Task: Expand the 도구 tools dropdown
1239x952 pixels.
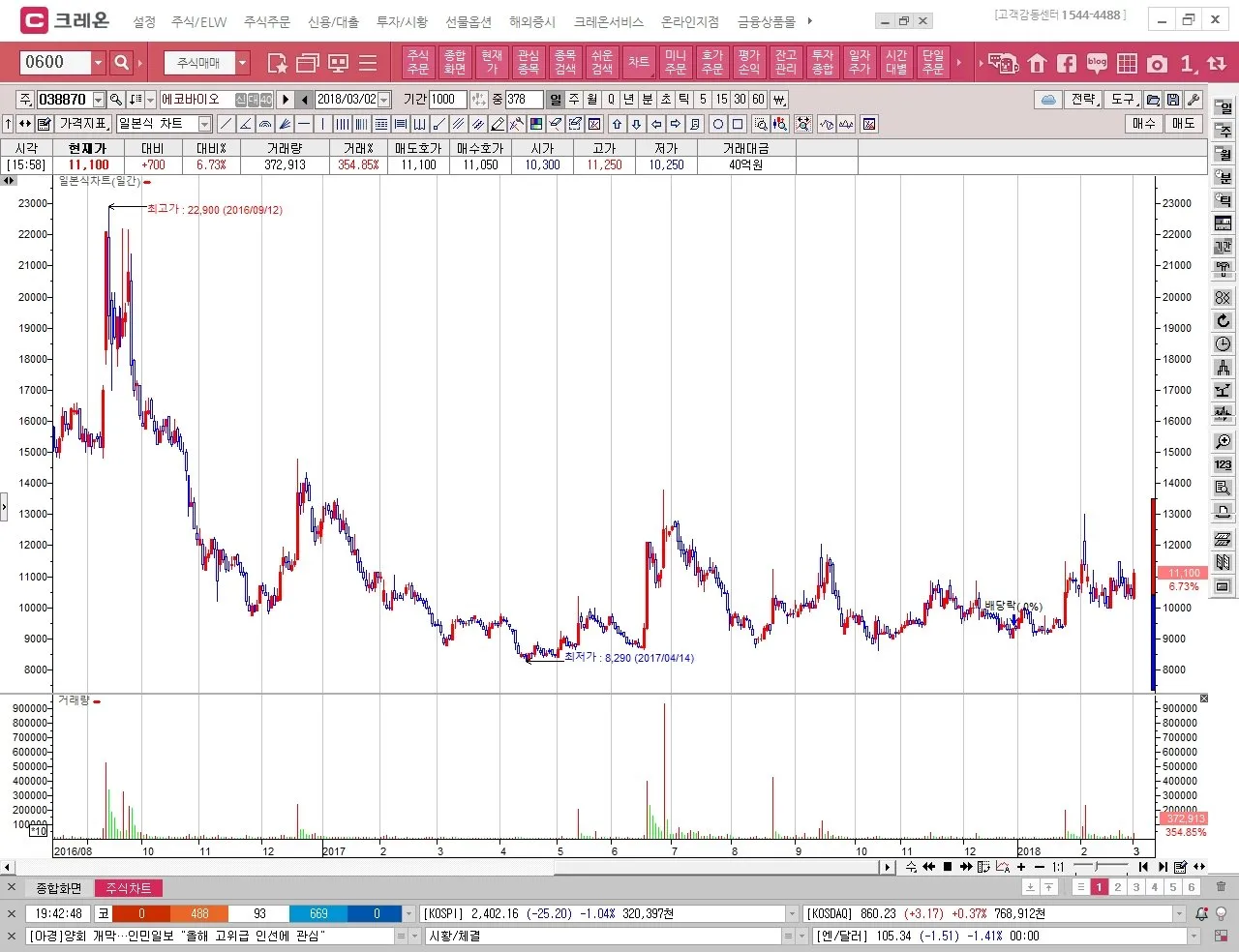Action: pyautogui.click(x=1123, y=100)
